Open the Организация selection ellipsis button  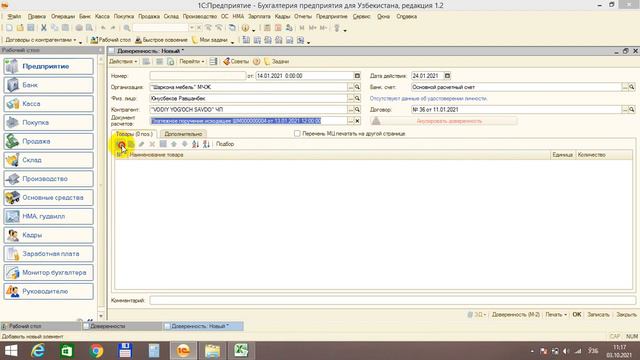click(351, 87)
